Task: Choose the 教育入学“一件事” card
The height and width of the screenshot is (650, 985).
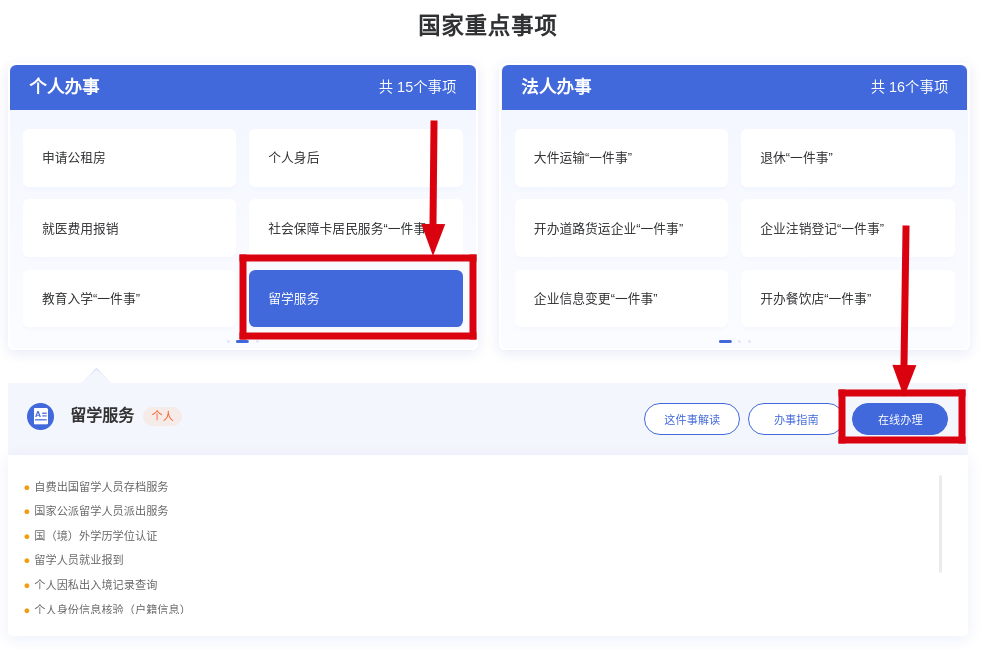Action: (x=129, y=298)
